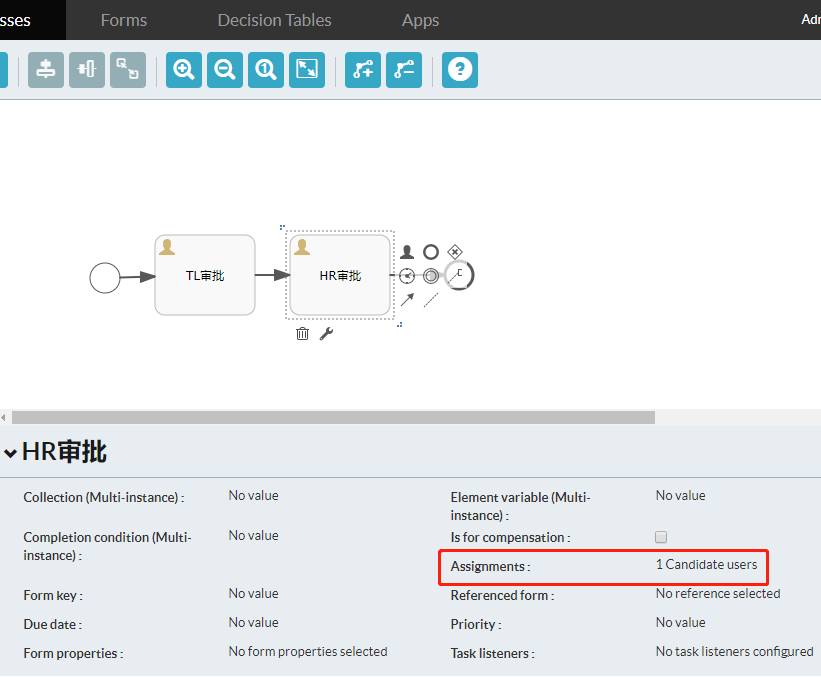Switch to the Forms tab
821x677 pixels.
[x=124, y=20]
